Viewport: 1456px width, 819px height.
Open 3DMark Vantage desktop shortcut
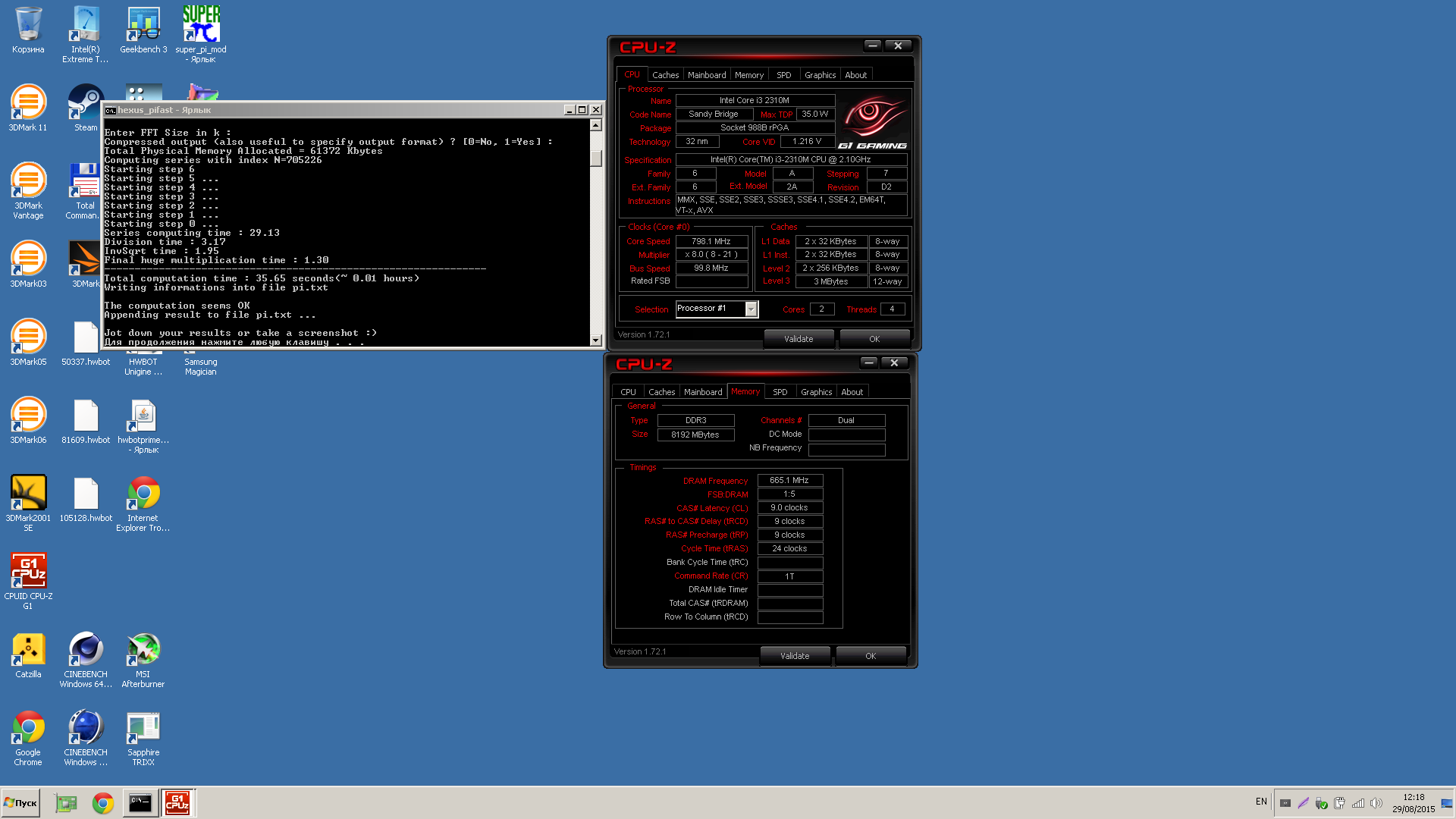click(x=28, y=191)
